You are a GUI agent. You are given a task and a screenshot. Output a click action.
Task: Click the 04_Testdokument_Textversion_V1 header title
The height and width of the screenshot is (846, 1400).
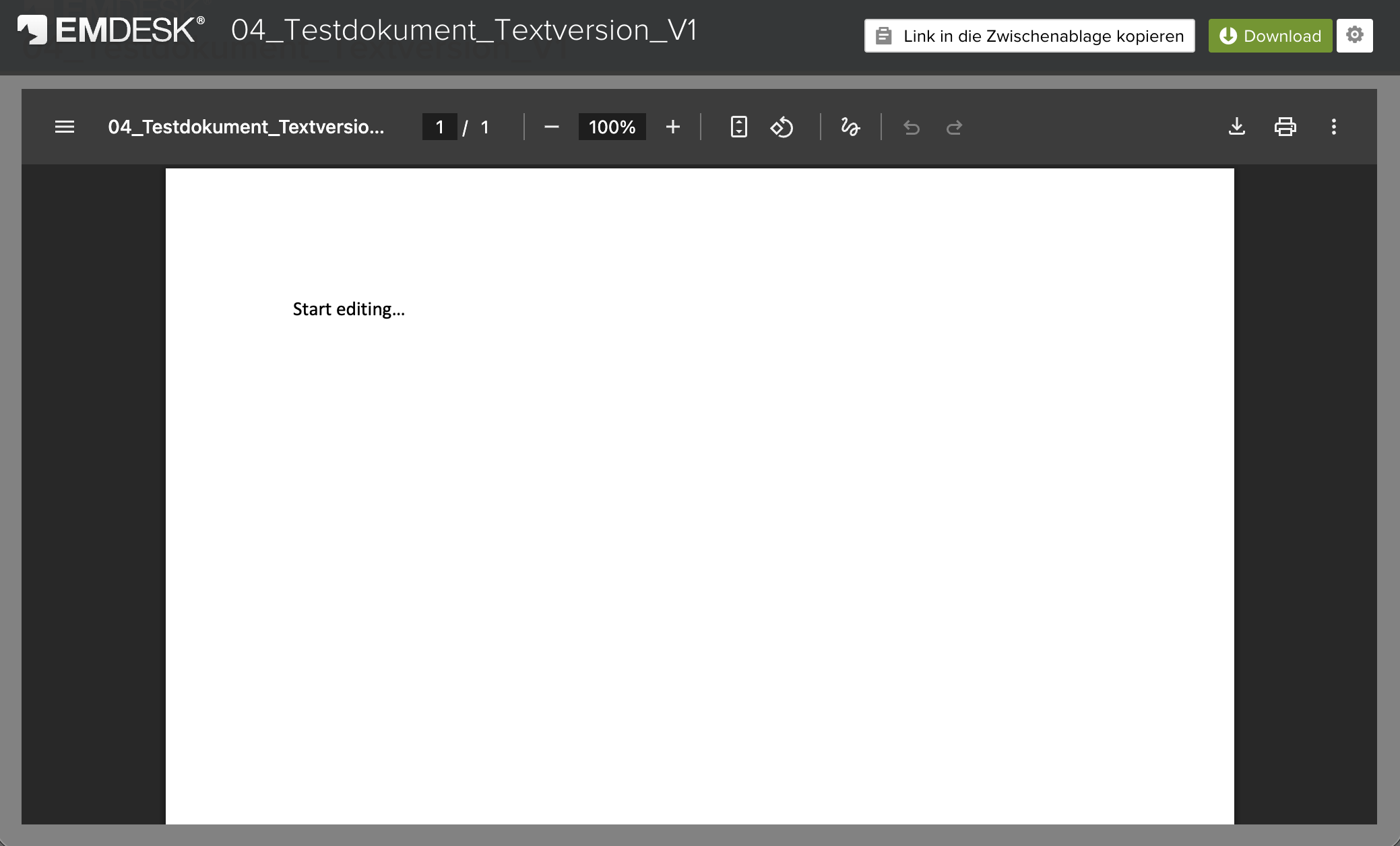pos(464,30)
